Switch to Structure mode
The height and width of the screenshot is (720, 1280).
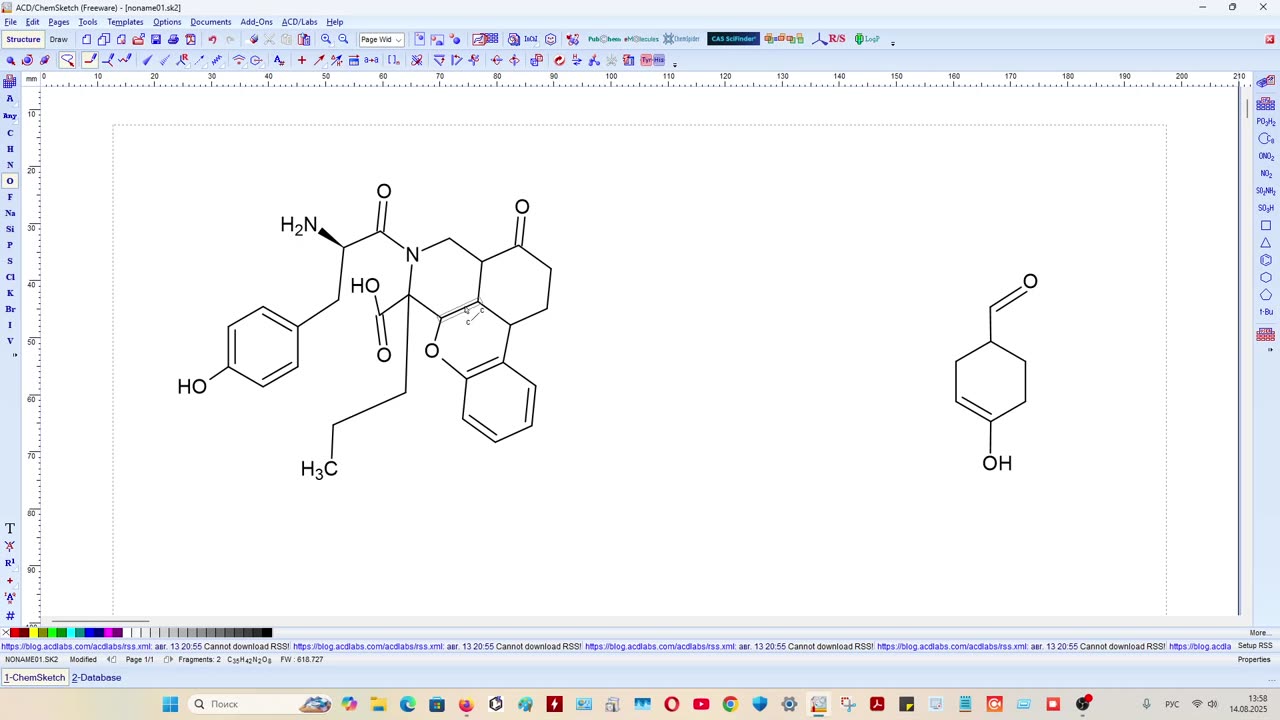point(23,39)
